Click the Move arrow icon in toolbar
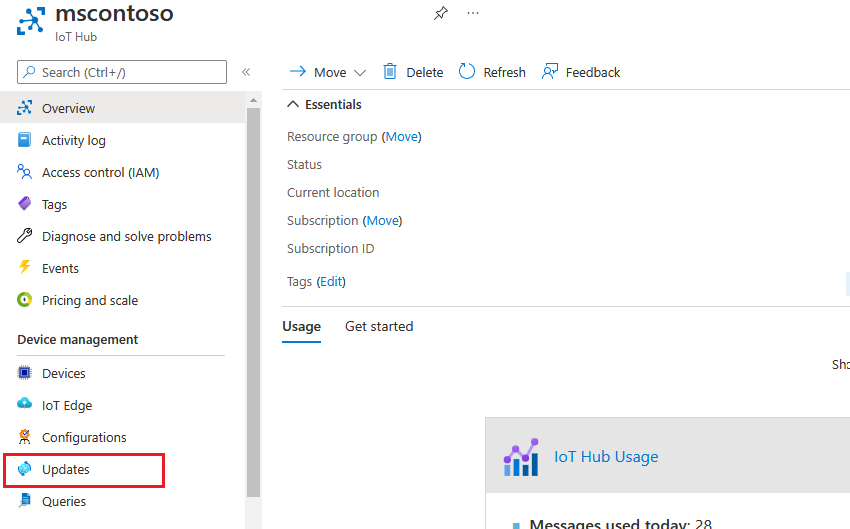The height and width of the screenshot is (529, 850). 298,72
